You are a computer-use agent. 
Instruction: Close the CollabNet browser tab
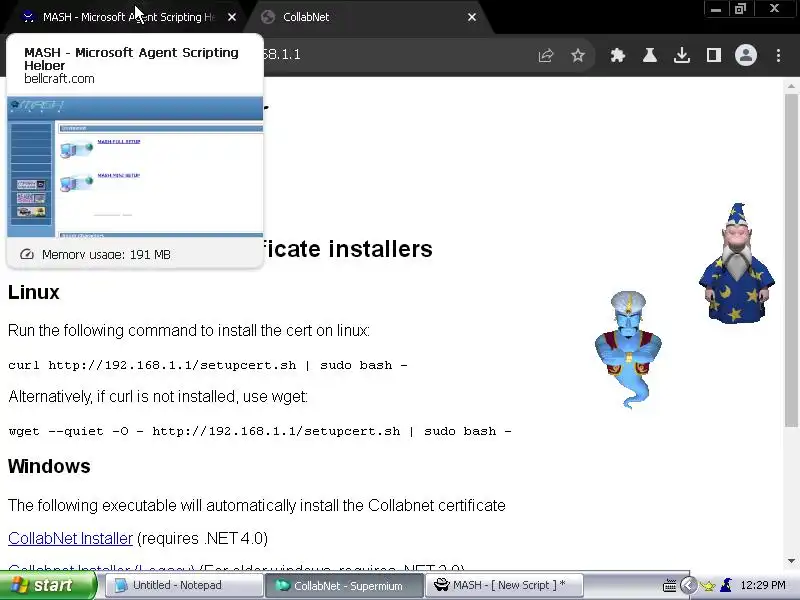pyautogui.click(x=472, y=17)
